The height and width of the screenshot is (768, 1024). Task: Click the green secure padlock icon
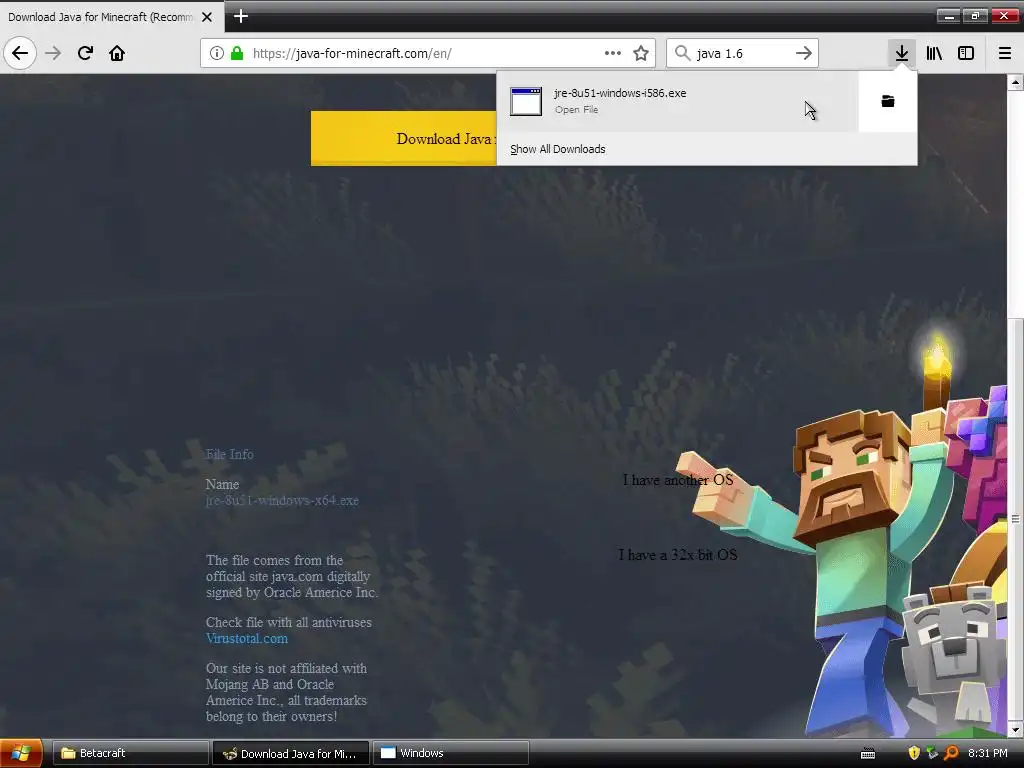click(237, 53)
